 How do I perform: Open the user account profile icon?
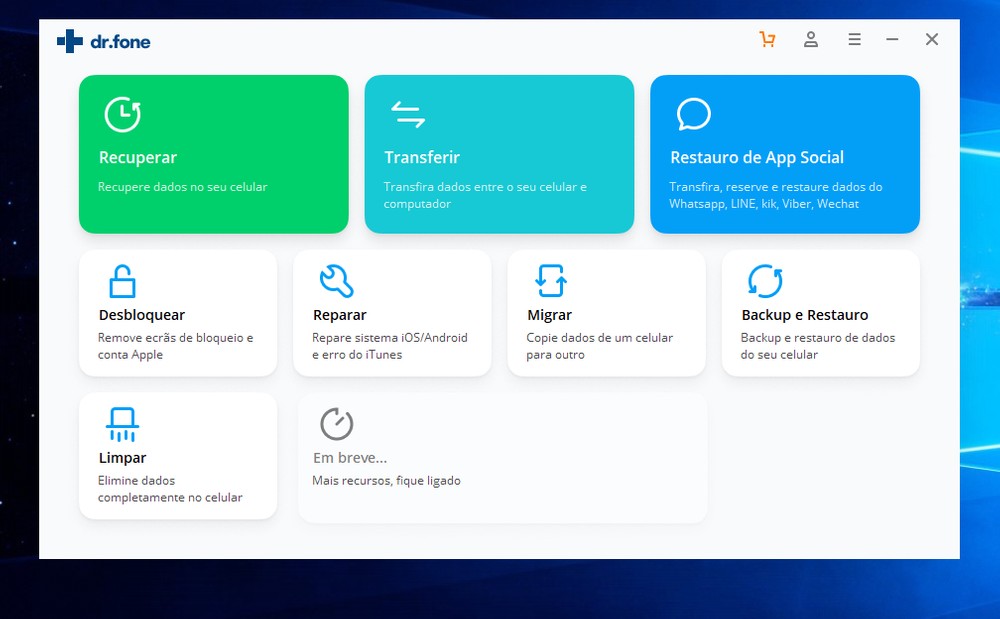pyautogui.click(x=811, y=40)
